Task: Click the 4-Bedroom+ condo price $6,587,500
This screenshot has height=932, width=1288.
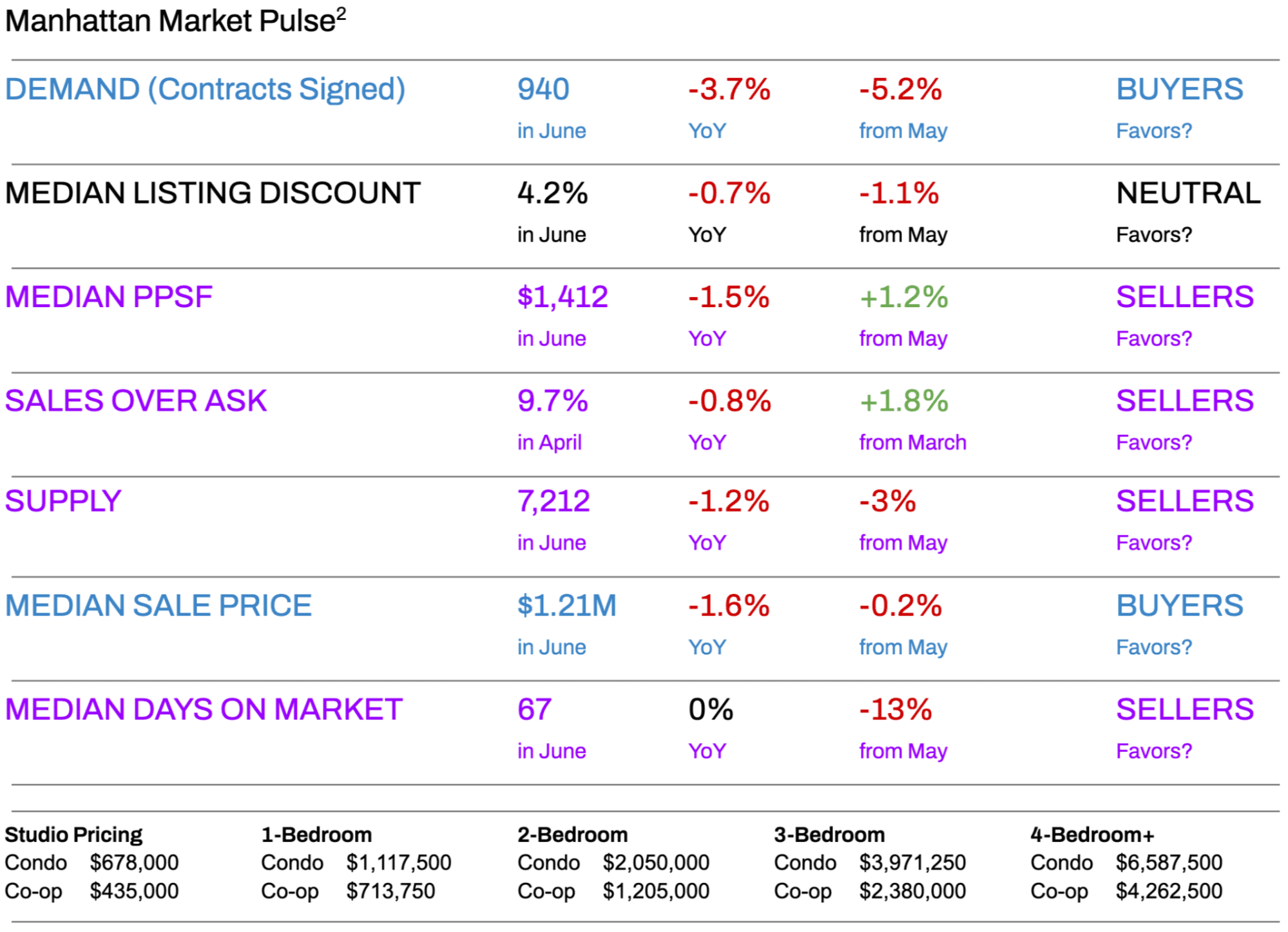Action: 1169,862
